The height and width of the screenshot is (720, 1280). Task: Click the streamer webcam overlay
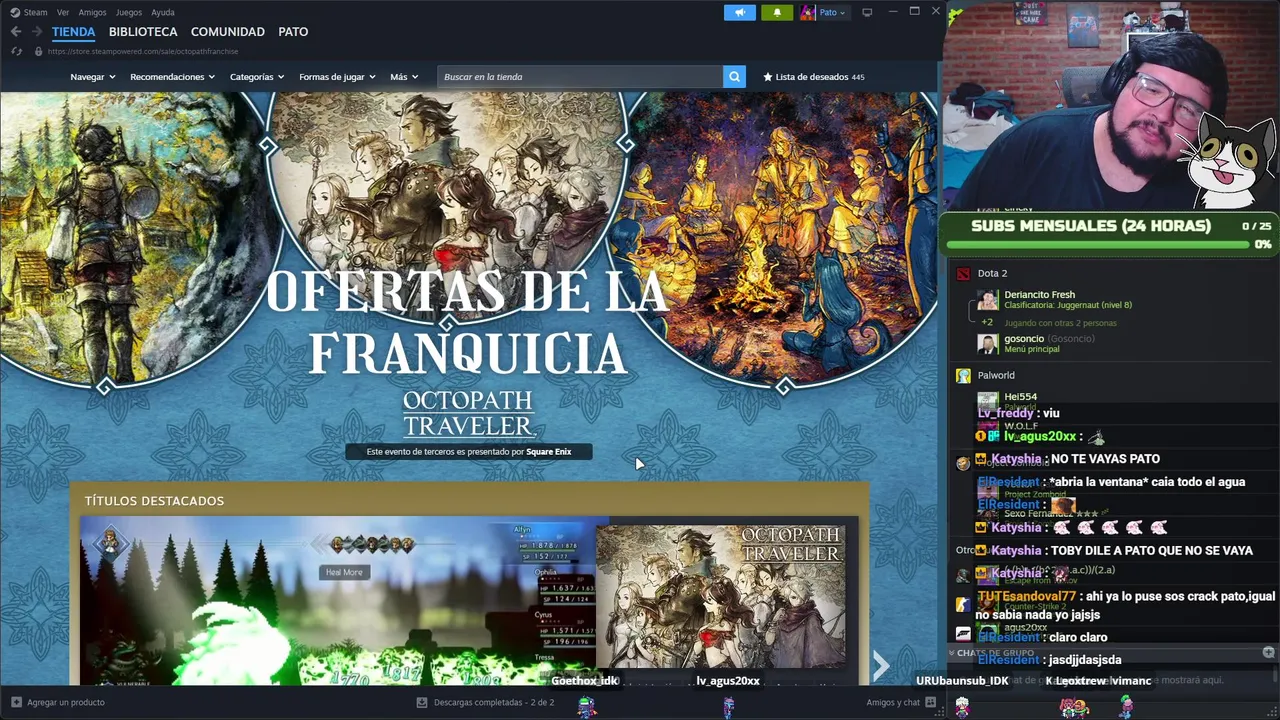pos(1112,106)
